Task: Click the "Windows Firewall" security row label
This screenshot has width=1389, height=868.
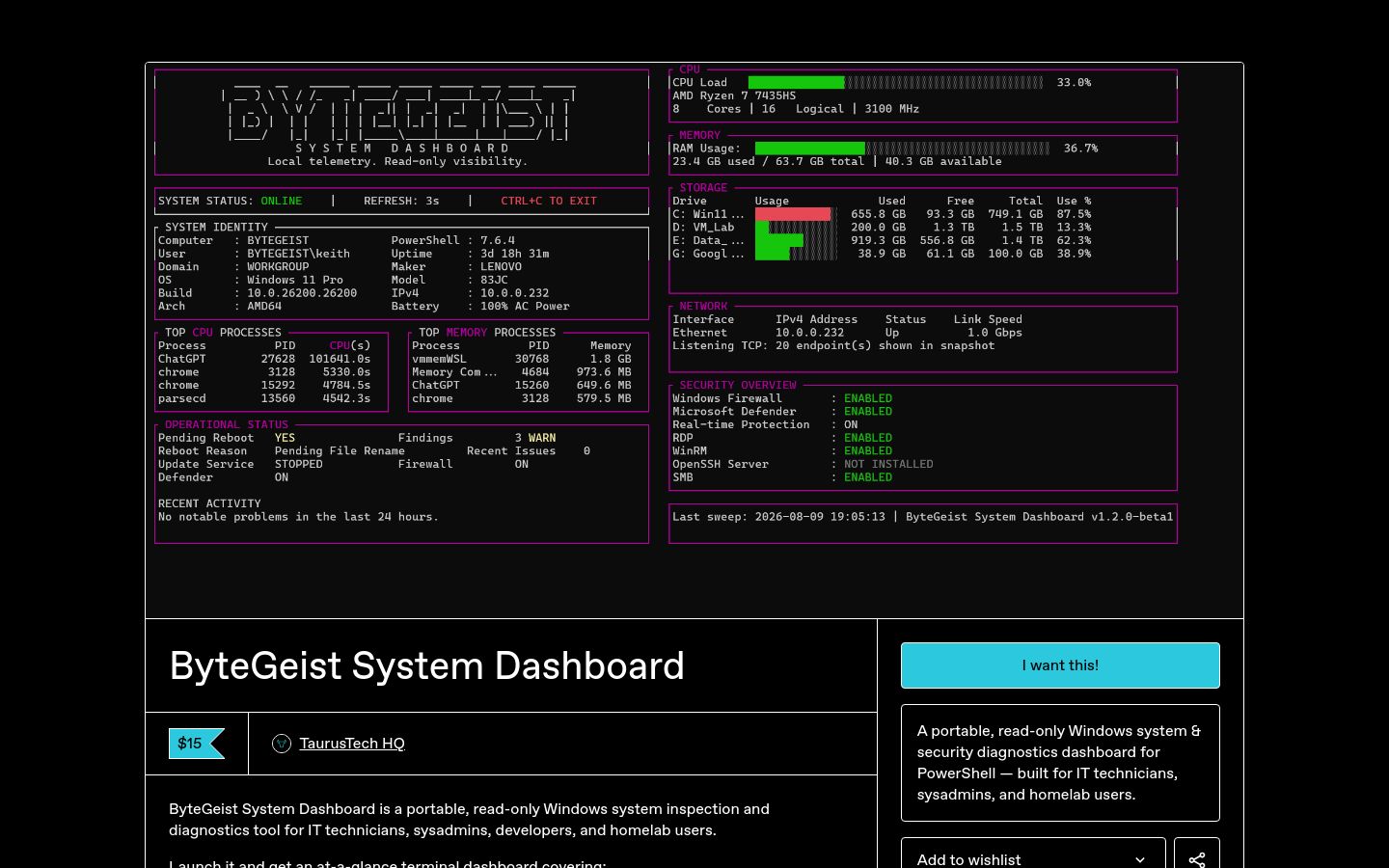Action: pos(727,398)
